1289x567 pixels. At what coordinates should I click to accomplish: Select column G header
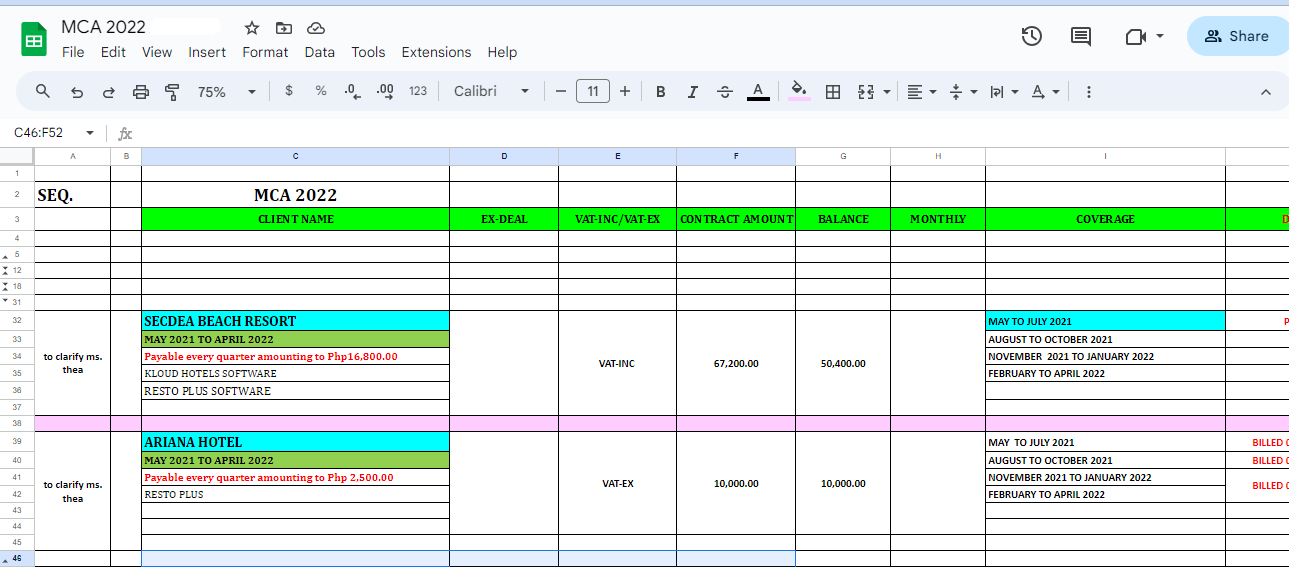click(843, 156)
